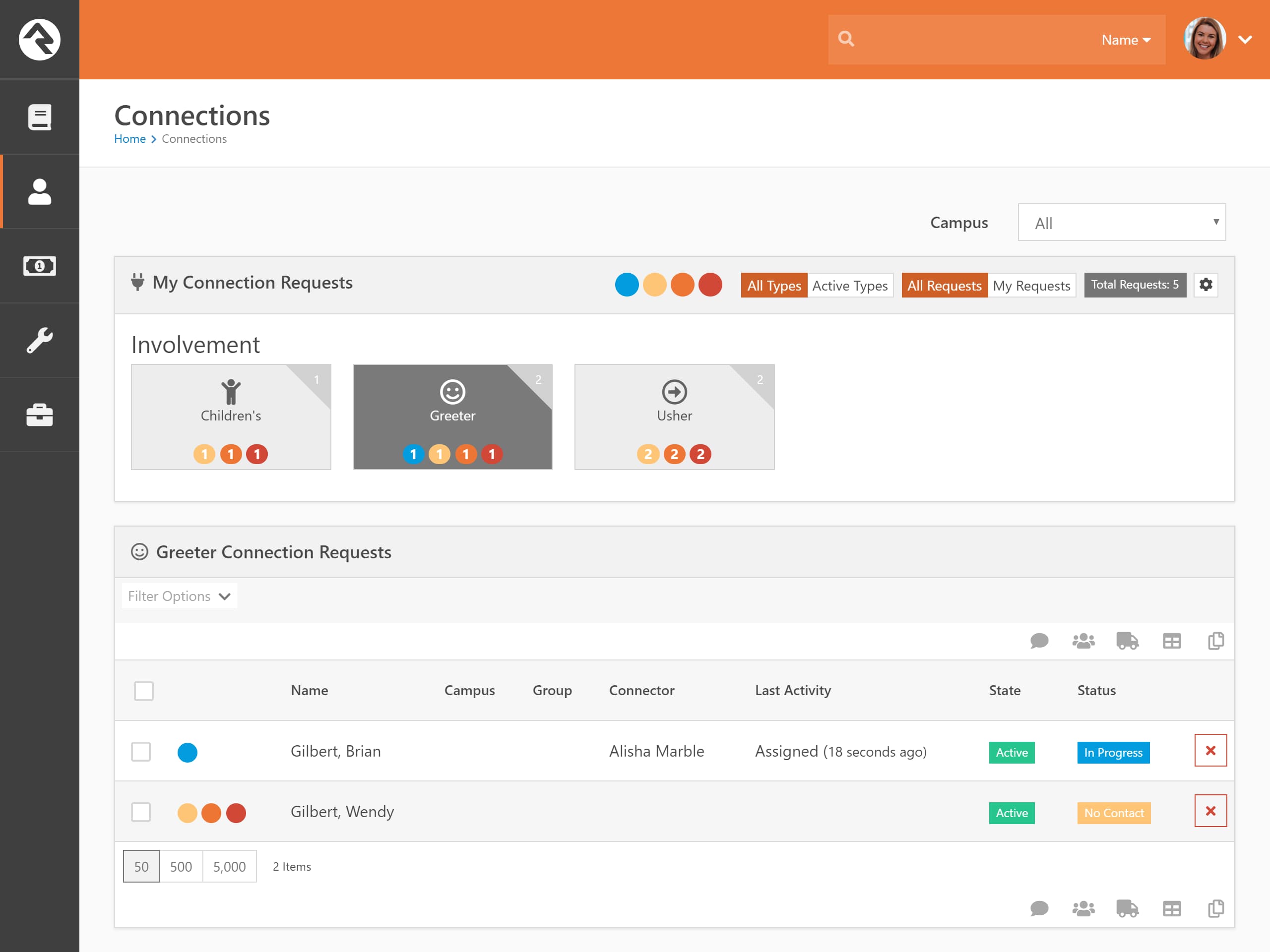Open the Name search type dropdown
The width and height of the screenshot is (1270, 952).
pos(1125,40)
